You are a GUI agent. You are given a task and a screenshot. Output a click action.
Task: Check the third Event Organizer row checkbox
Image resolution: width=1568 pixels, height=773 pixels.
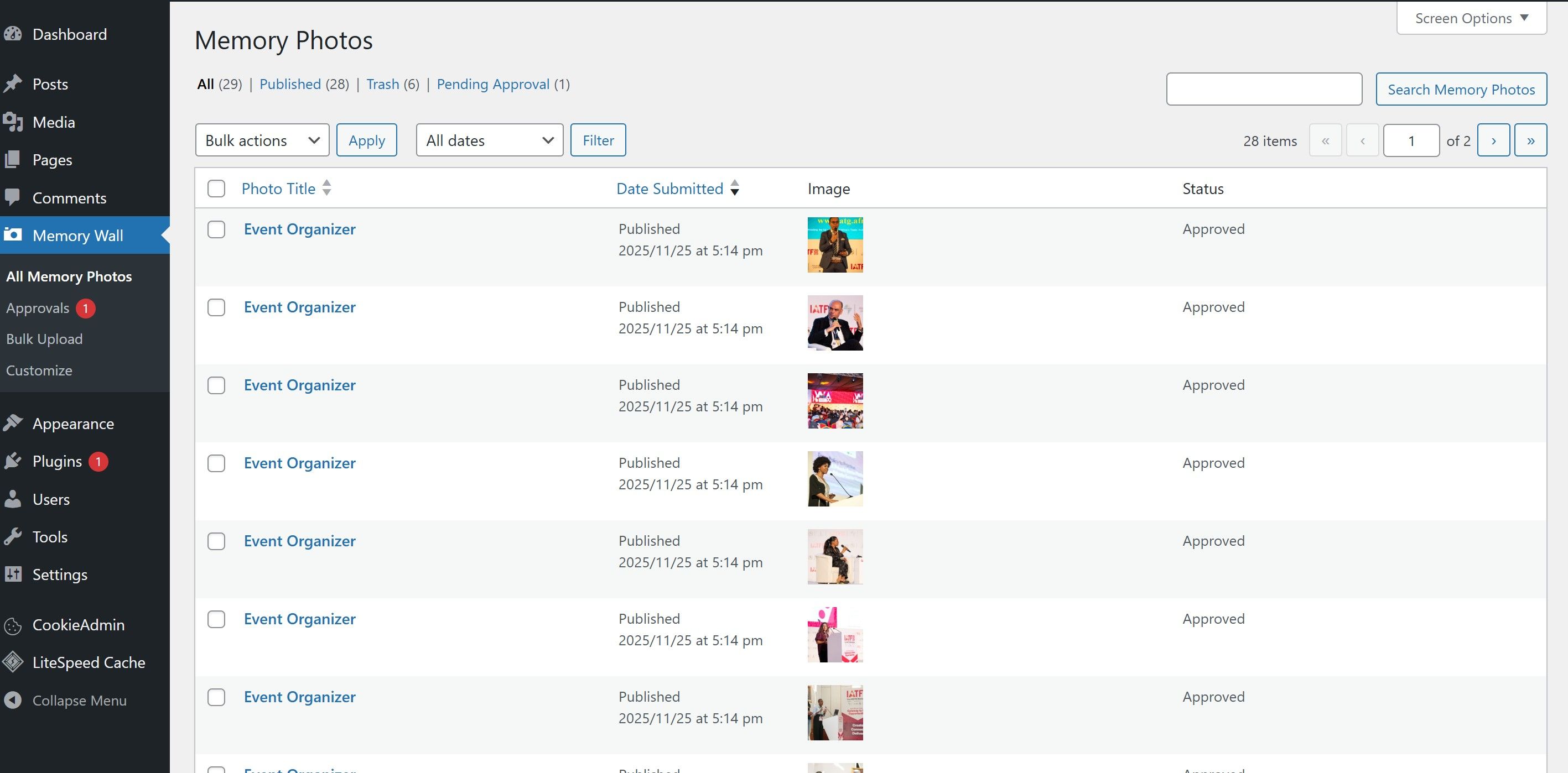coord(216,385)
